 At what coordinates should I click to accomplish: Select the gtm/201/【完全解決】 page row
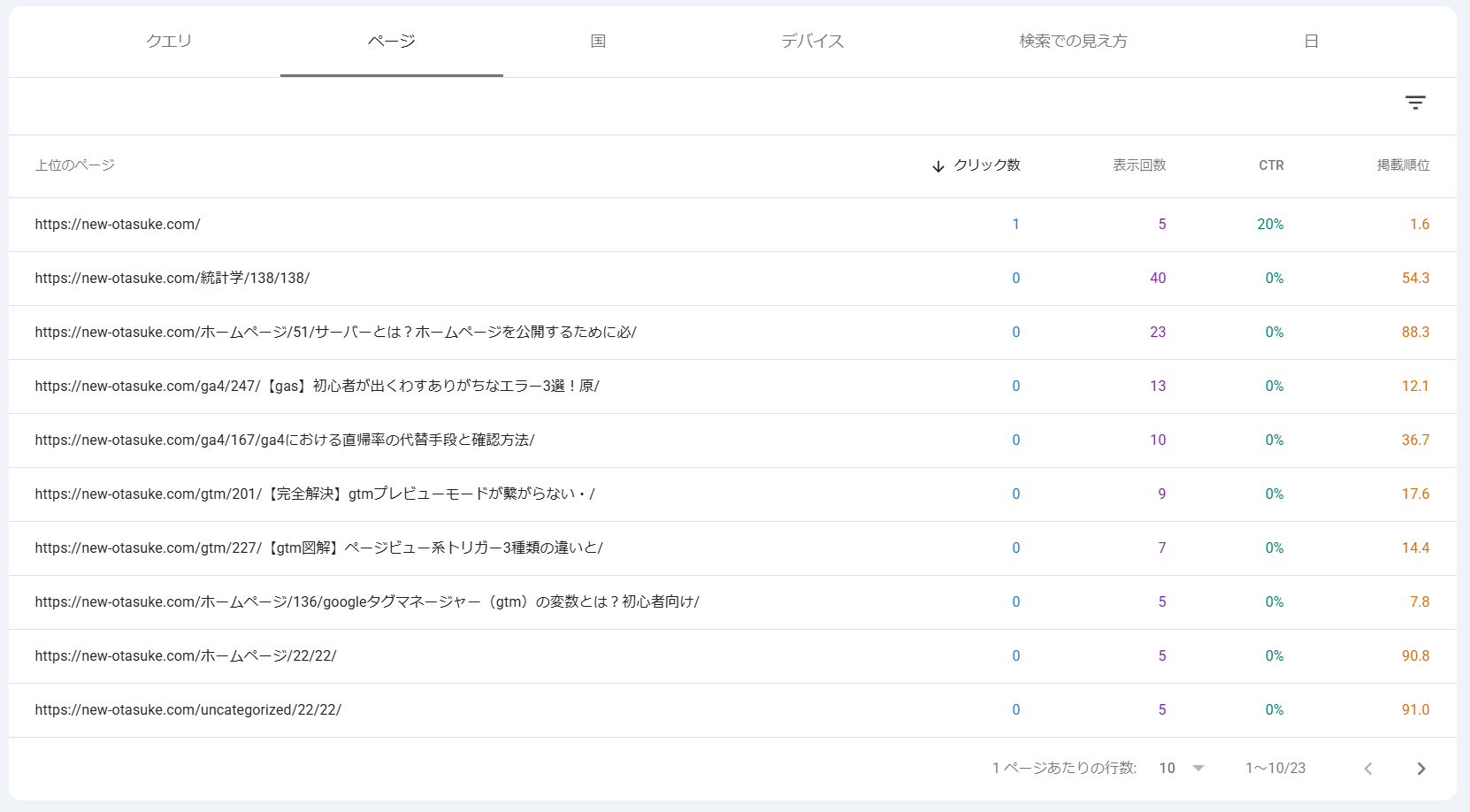[732, 494]
